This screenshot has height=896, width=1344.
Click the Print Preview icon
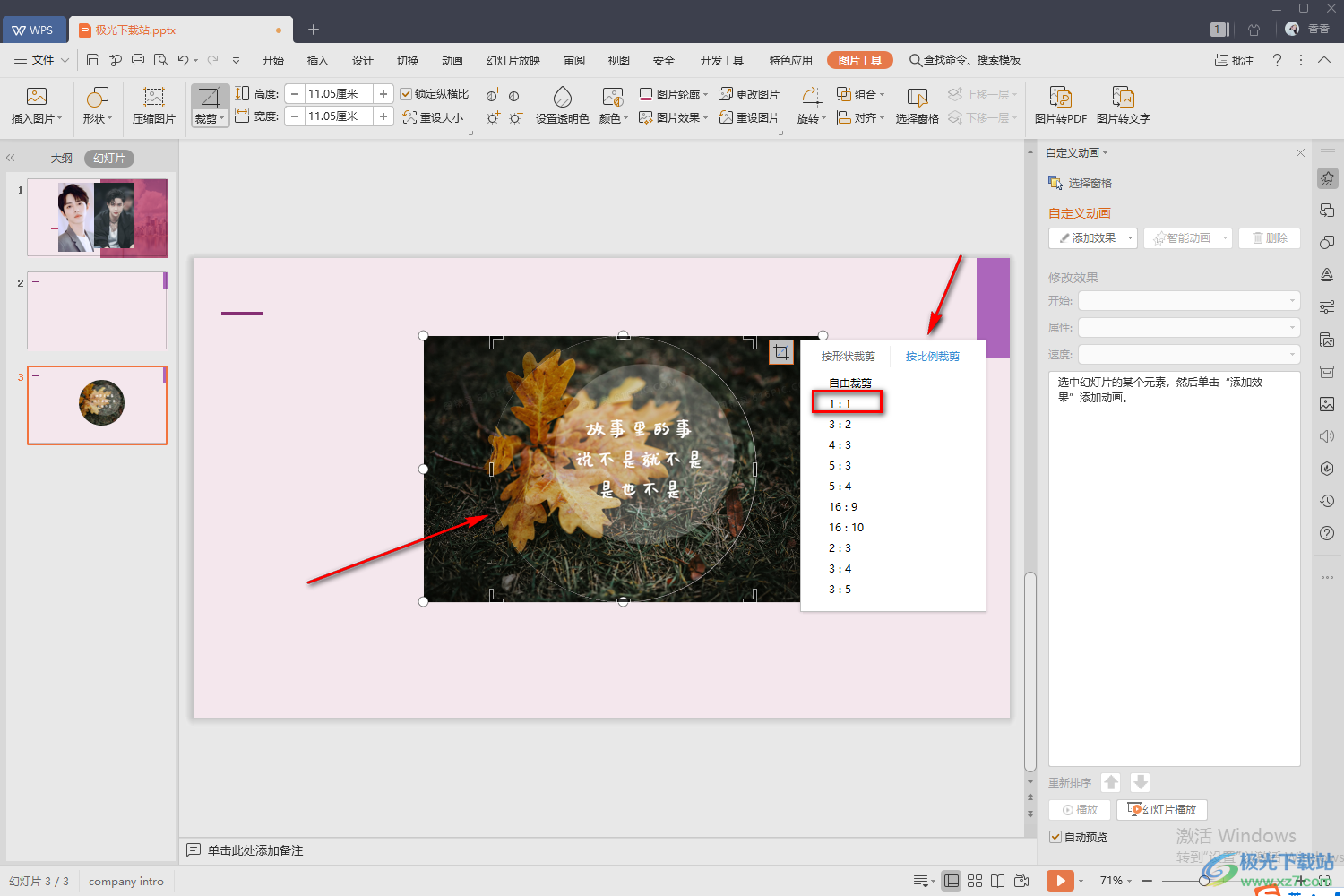(x=160, y=60)
